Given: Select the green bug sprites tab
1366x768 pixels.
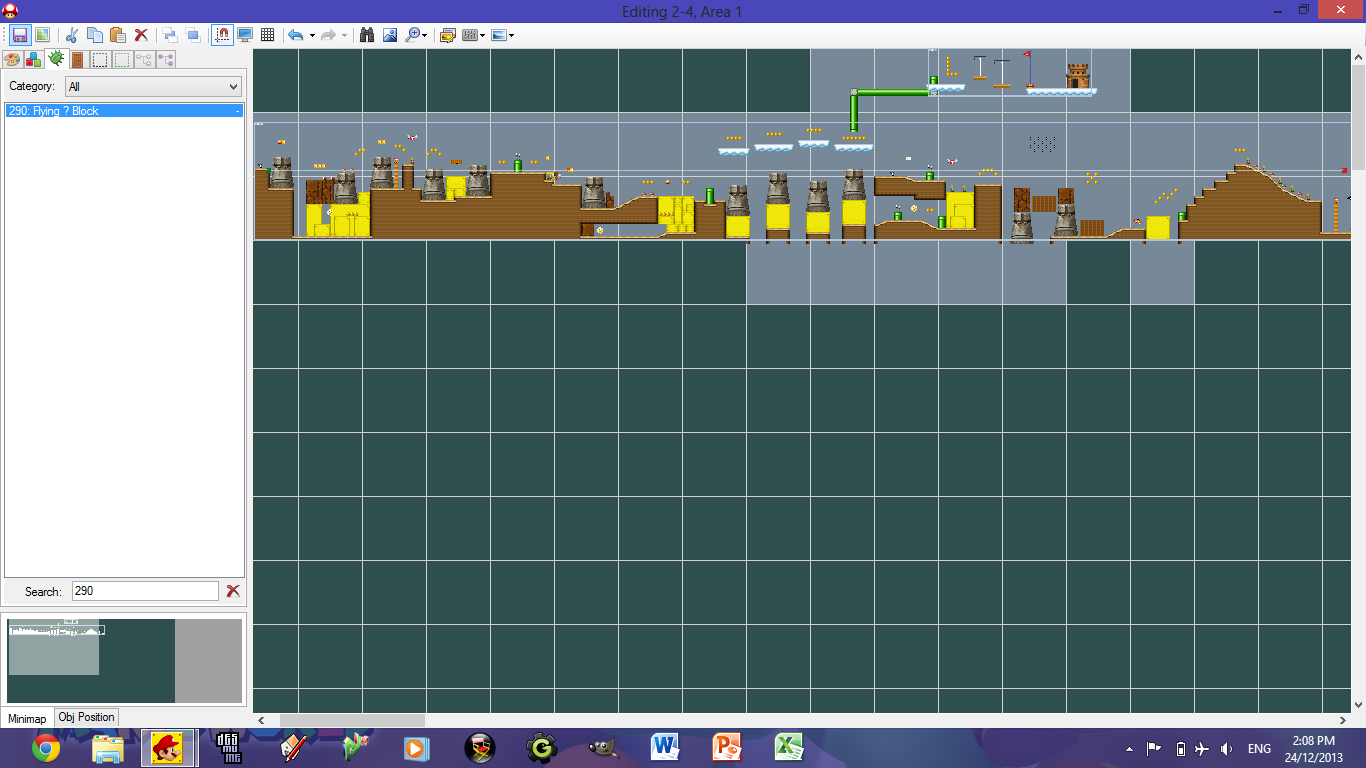Looking at the screenshot, I should pyautogui.click(x=56, y=59).
